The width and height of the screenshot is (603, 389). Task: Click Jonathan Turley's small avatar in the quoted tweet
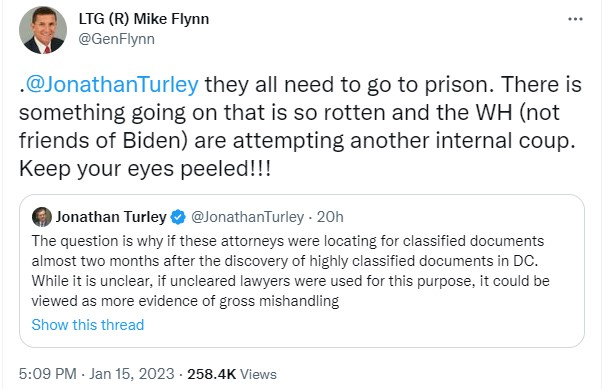[x=42, y=217]
